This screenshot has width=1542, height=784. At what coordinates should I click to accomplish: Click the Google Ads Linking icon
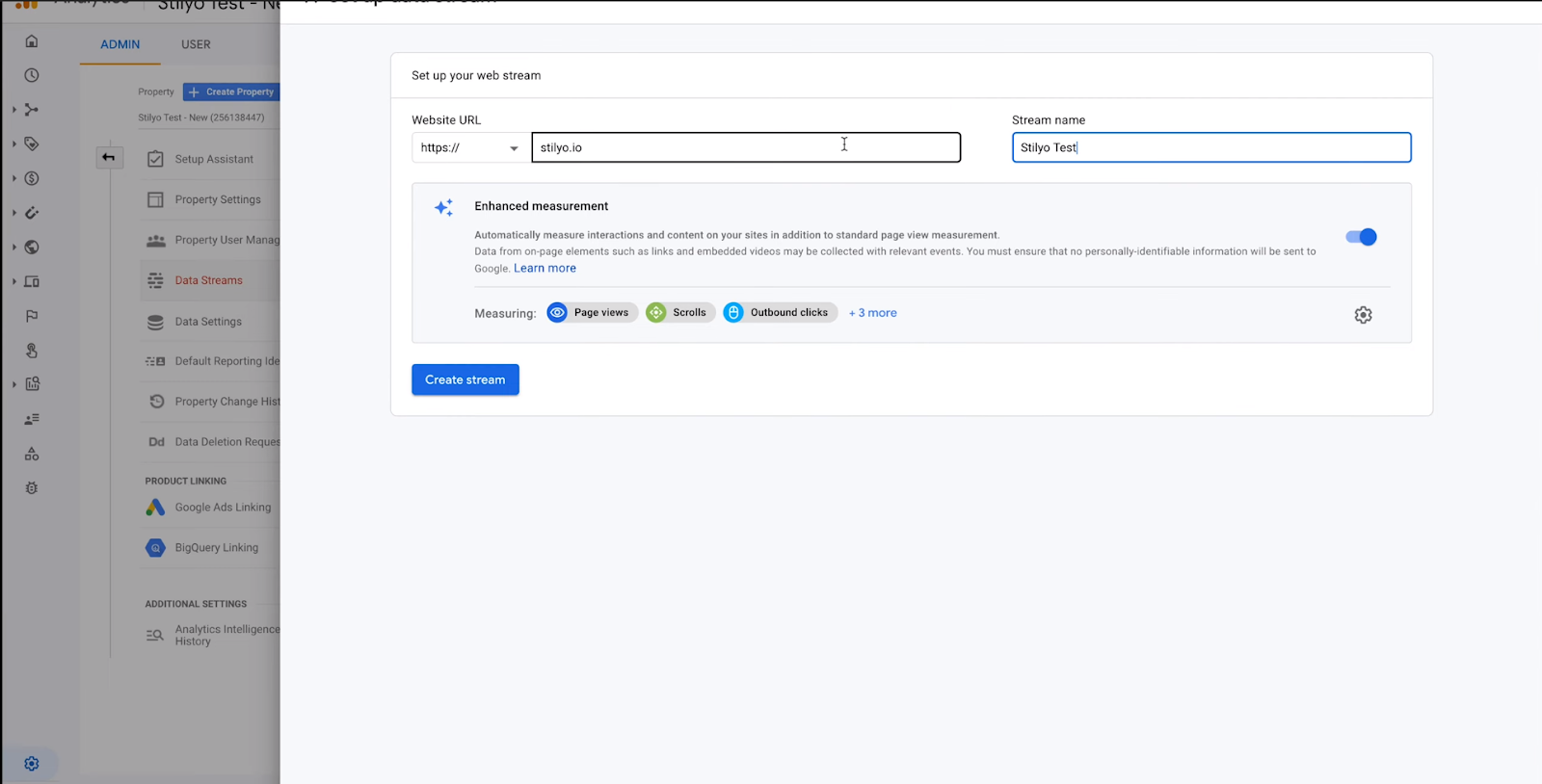click(155, 508)
